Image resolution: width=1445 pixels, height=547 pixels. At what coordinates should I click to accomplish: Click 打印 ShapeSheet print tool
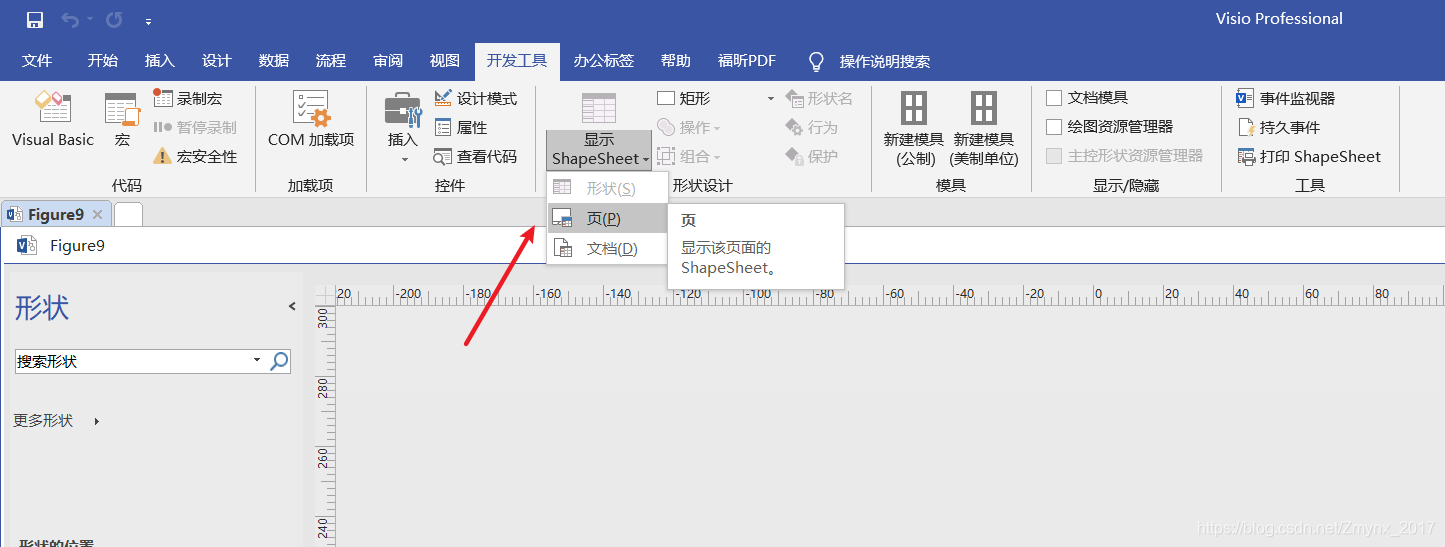(x=1309, y=156)
